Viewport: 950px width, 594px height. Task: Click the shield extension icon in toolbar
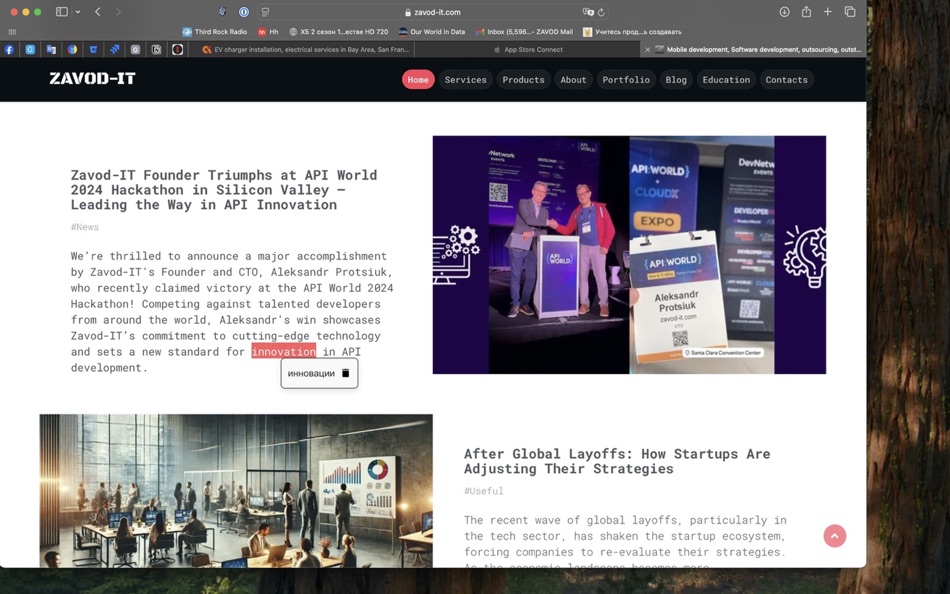click(x=222, y=12)
